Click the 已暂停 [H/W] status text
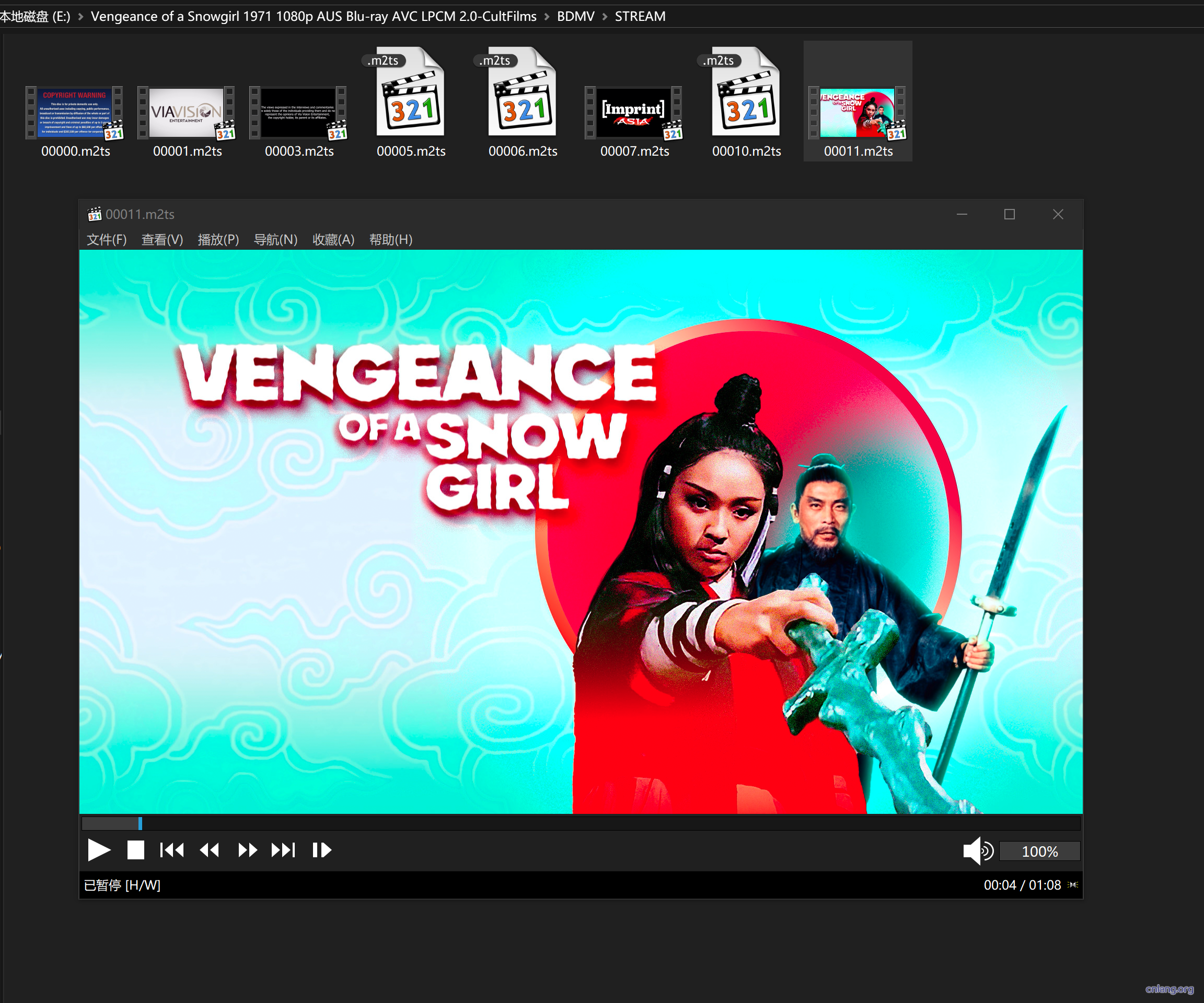This screenshot has width=1204, height=1003. tap(122, 885)
